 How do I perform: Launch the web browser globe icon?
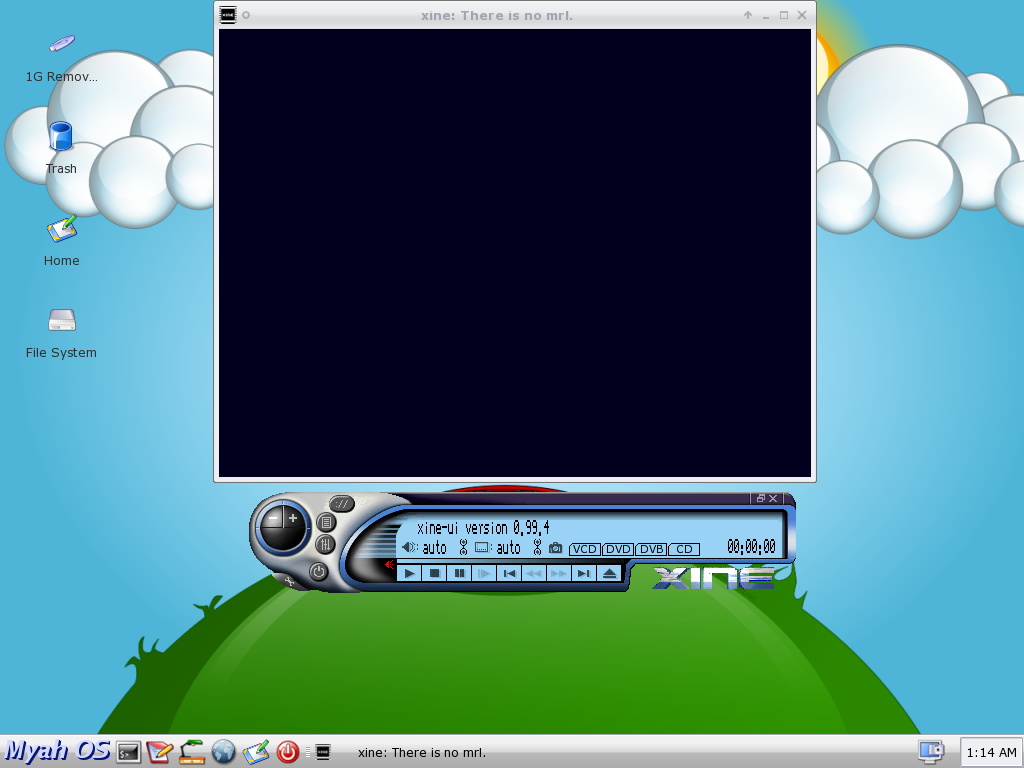pos(223,752)
